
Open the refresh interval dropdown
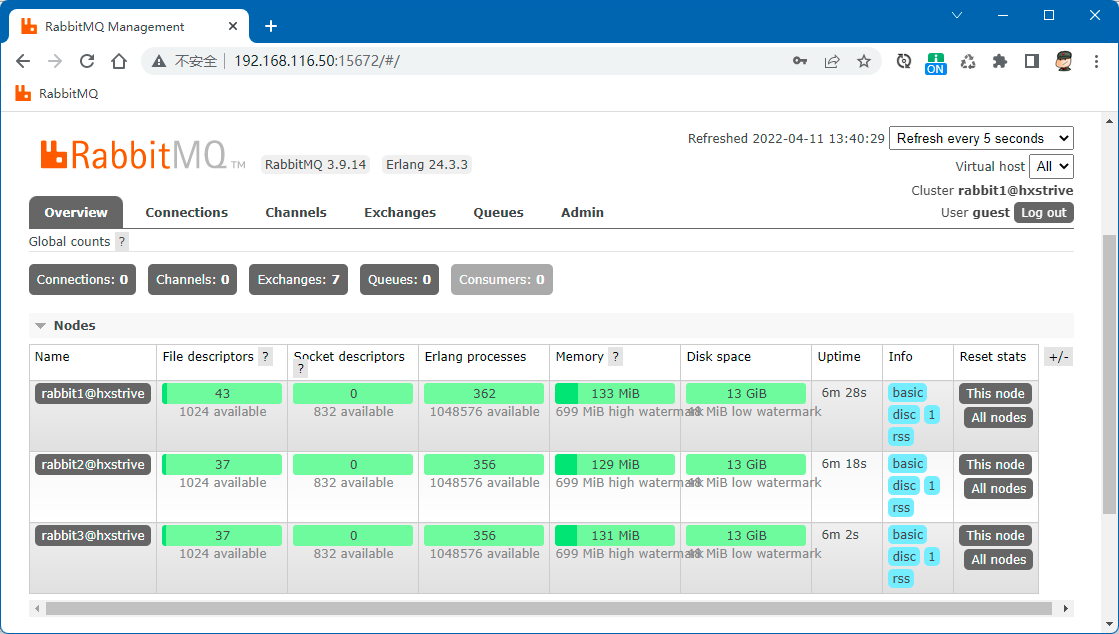pyautogui.click(x=981, y=139)
